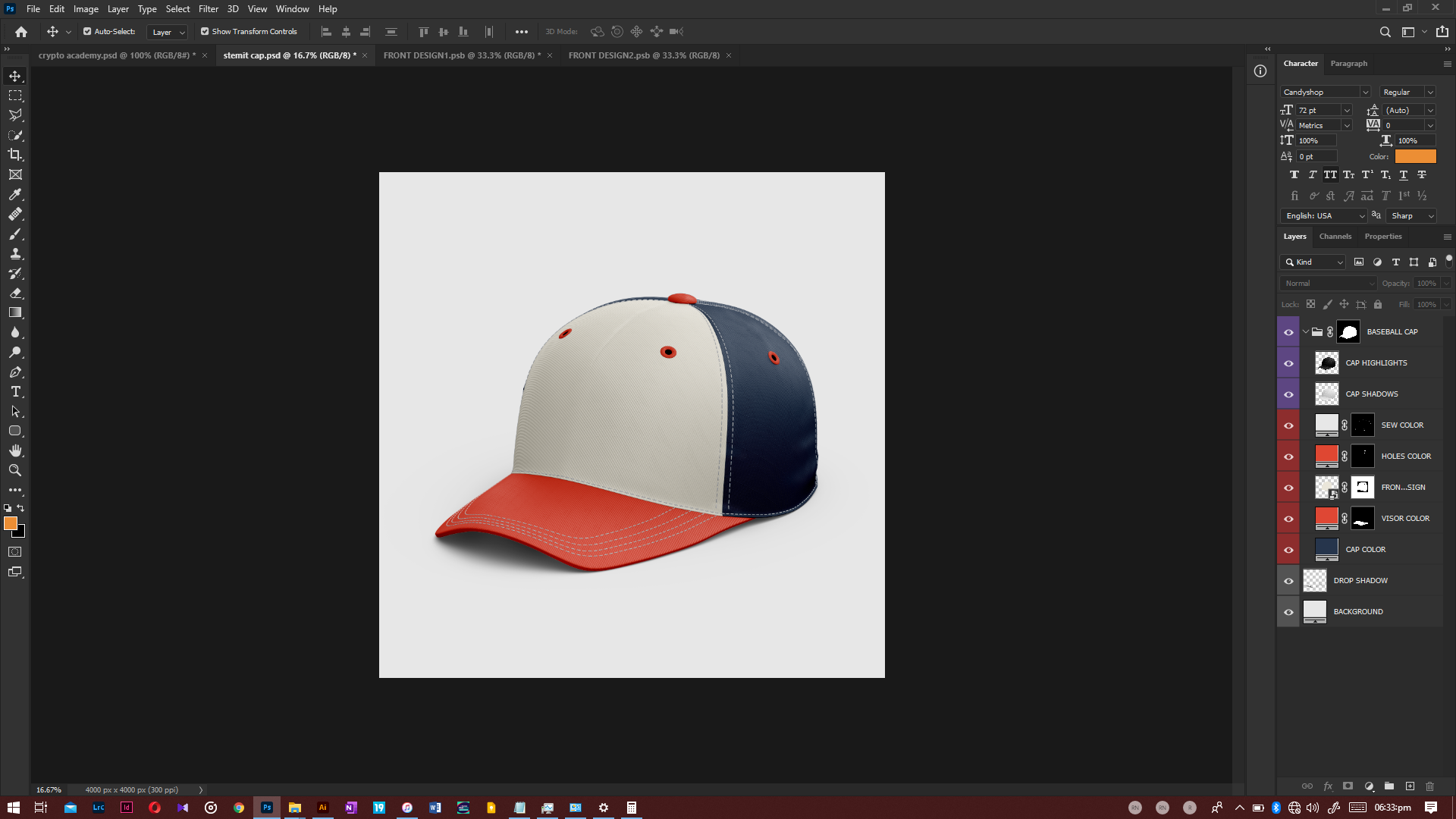This screenshot has width=1456, height=819.
Task: Open the Filter menu
Action: (209, 9)
